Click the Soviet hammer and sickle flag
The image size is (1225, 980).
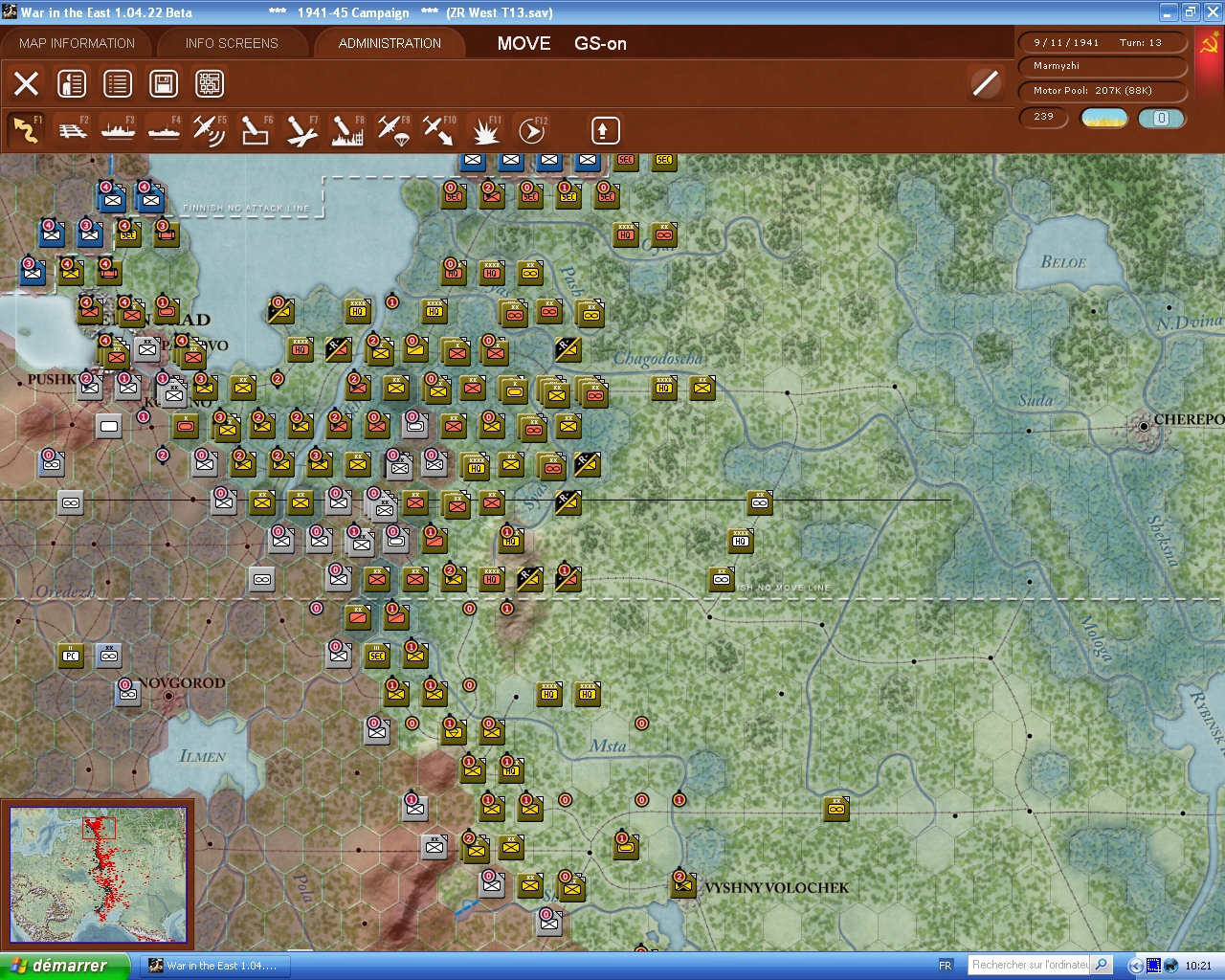(x=1209, y=45)
